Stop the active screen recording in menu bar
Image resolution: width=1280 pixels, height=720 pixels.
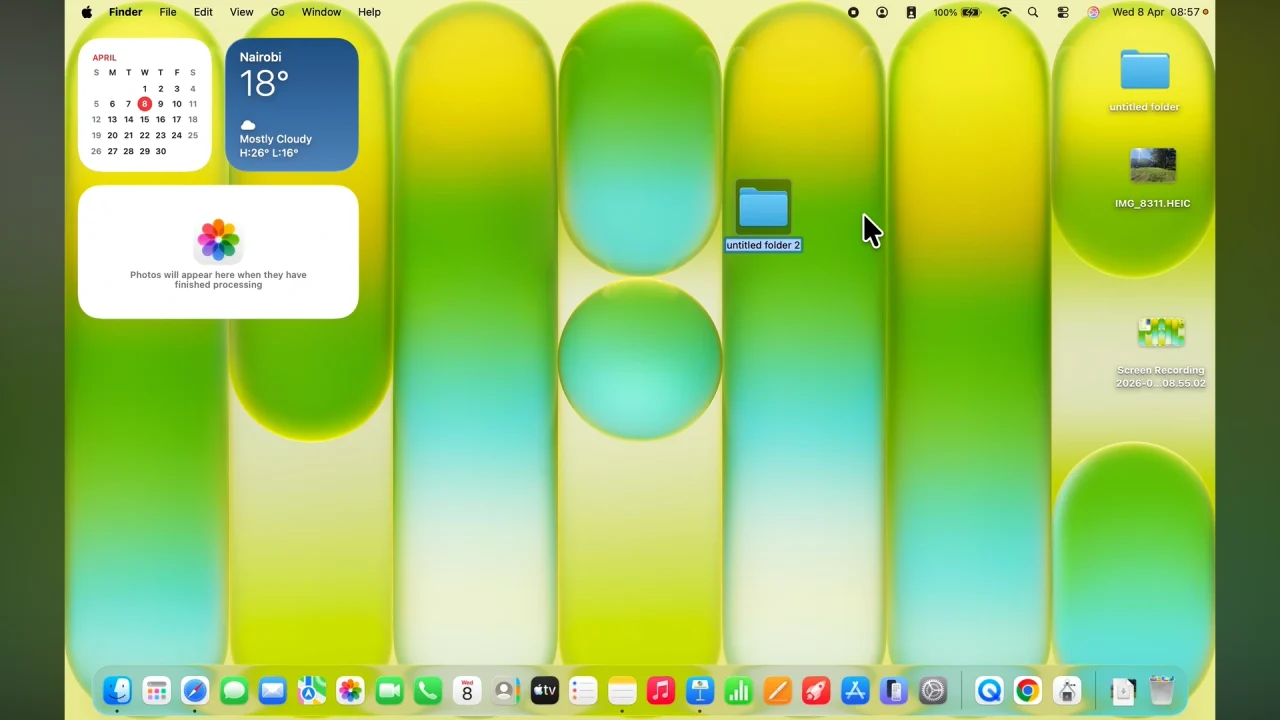pyautogui.click(x=853, y=12)
